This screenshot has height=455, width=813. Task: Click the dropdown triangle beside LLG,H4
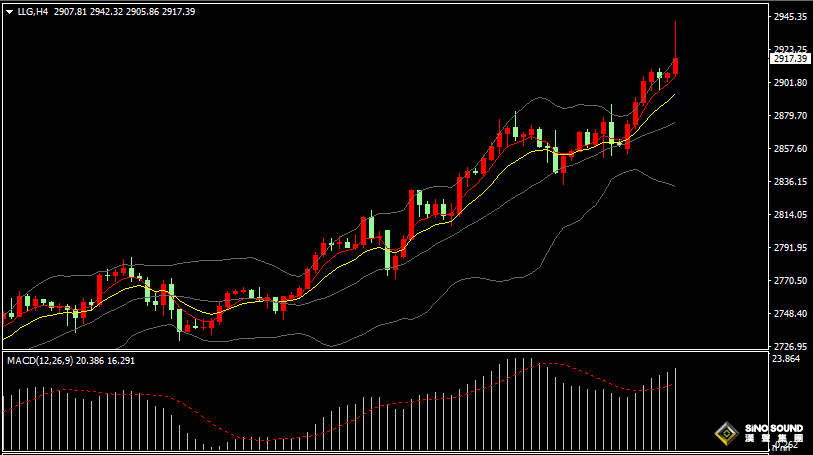point(9,11)
